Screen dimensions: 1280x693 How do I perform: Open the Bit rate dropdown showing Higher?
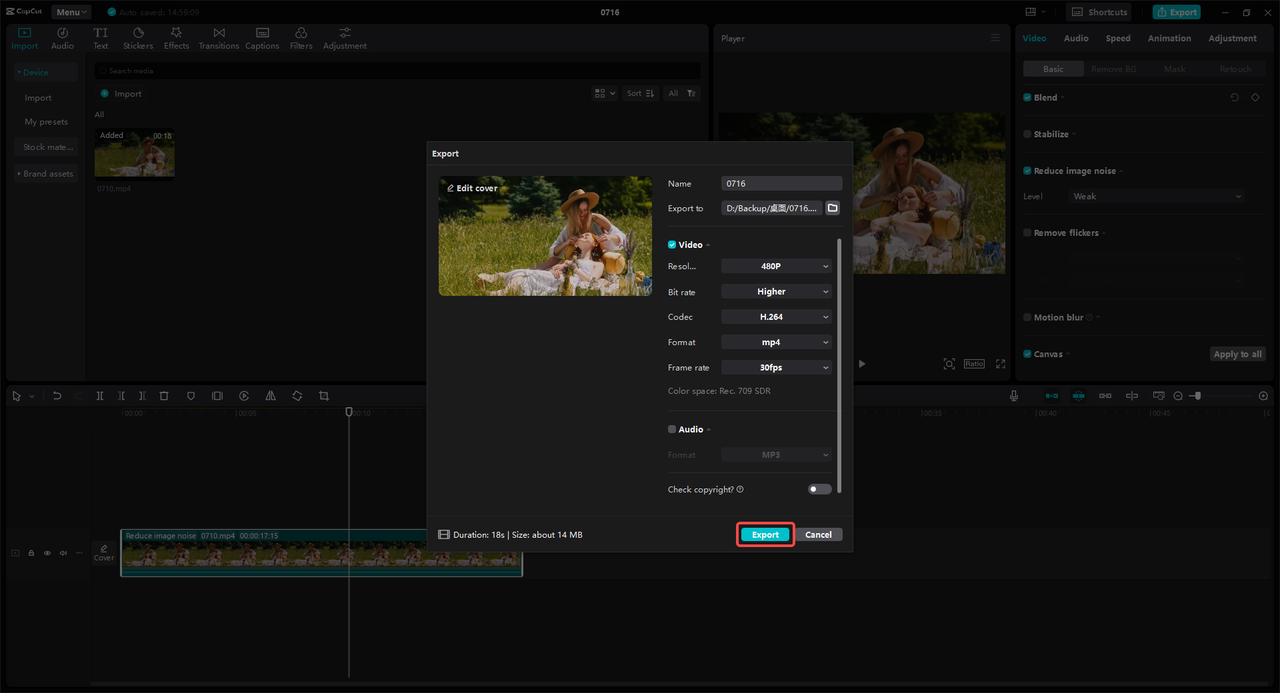click(x=776, y=292)
